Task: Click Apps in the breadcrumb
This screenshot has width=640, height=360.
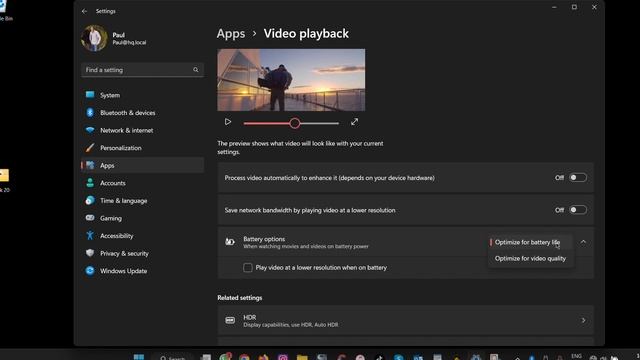Action: 231,33
